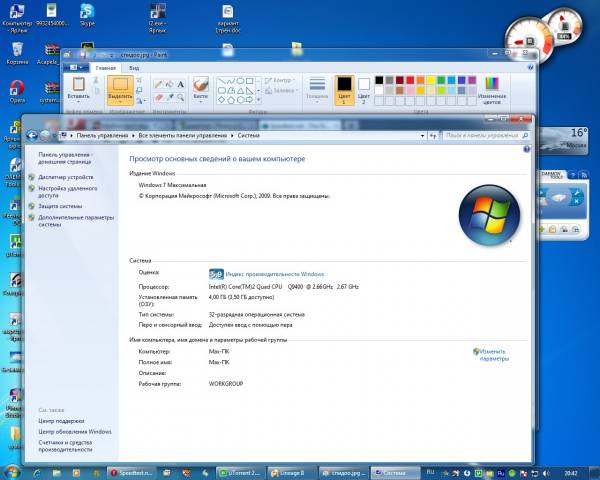Open Edit colors rainbow icon in Paint
This screenshot has height=480, width=600.
(492, 84)
